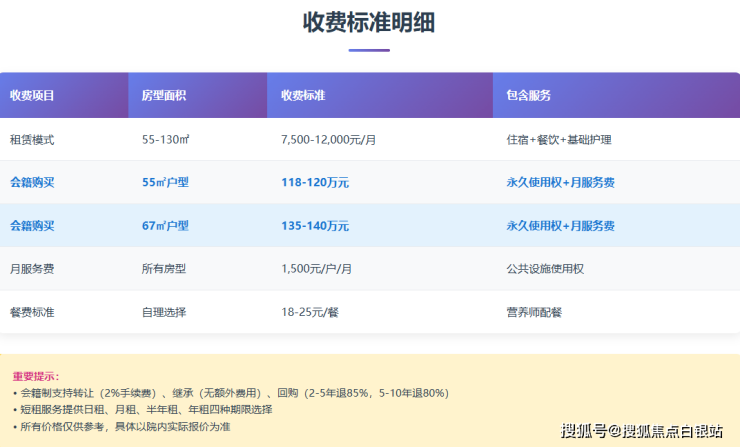Select the 营养师配餐 service cell
Viewport: 740px width, 447px height.
click(x=534, y=312)
